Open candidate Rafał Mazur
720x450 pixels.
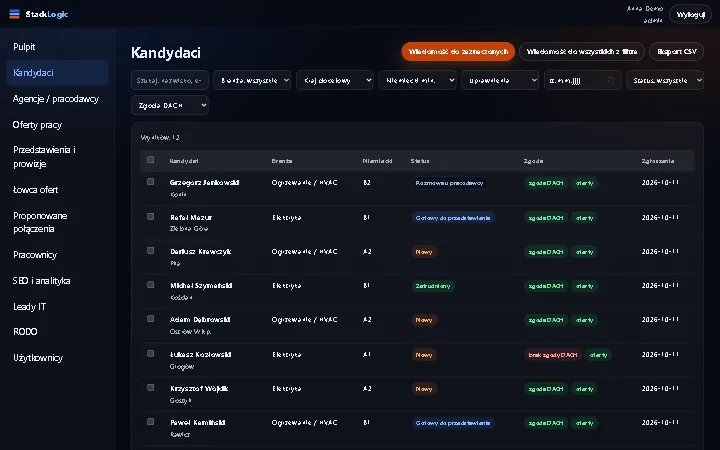point(191,217)
